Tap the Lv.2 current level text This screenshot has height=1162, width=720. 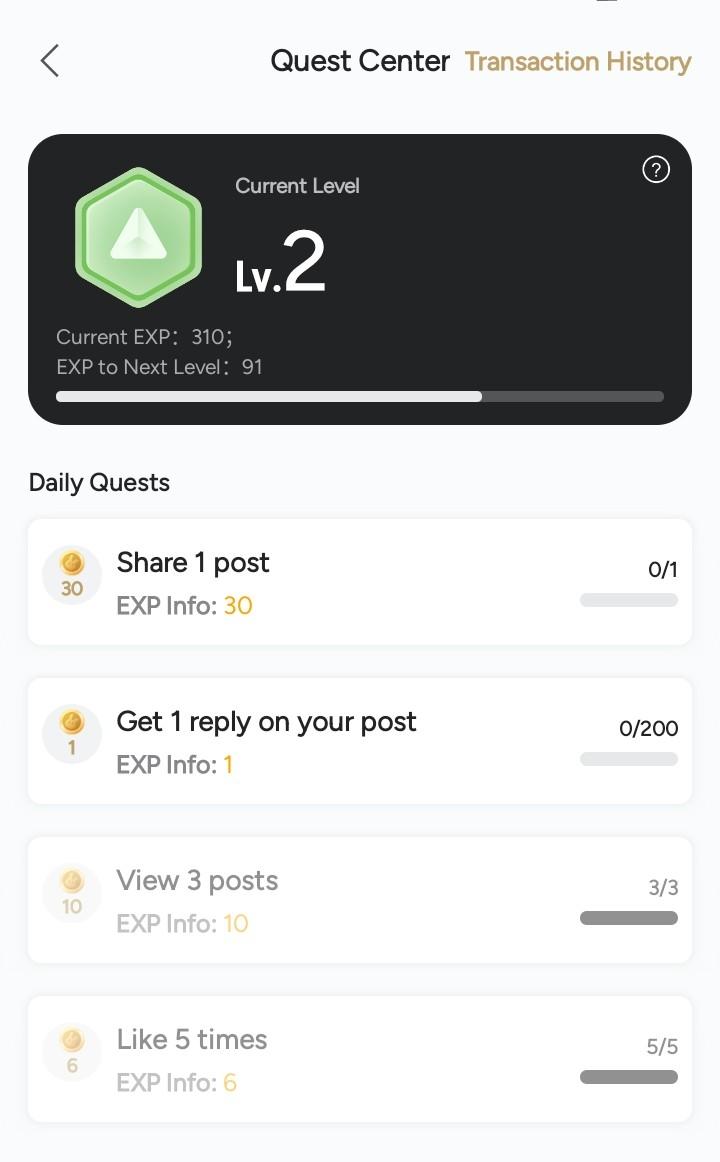[x=281, y=263]
